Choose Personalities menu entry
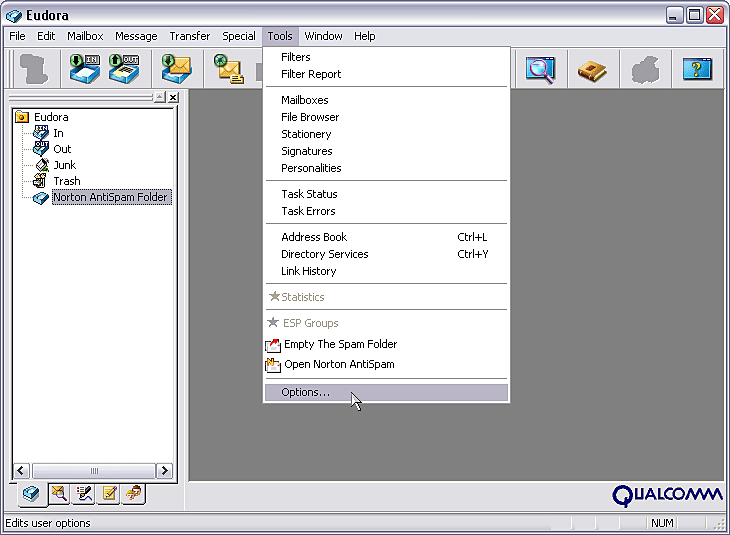This screenshot has width=730, height=535. click(x=386, y=168)
